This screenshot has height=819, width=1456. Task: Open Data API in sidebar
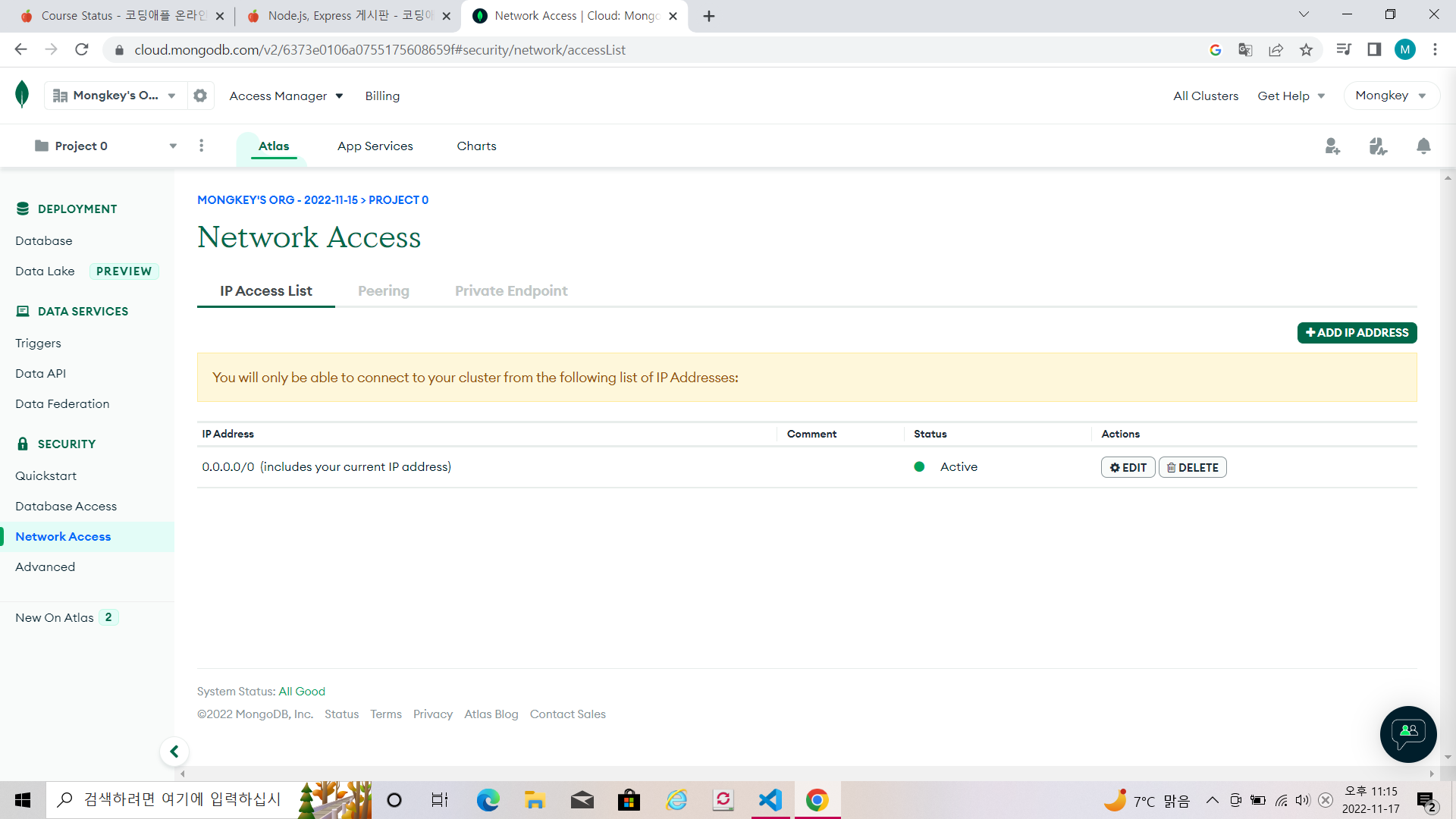pos(40,374)
